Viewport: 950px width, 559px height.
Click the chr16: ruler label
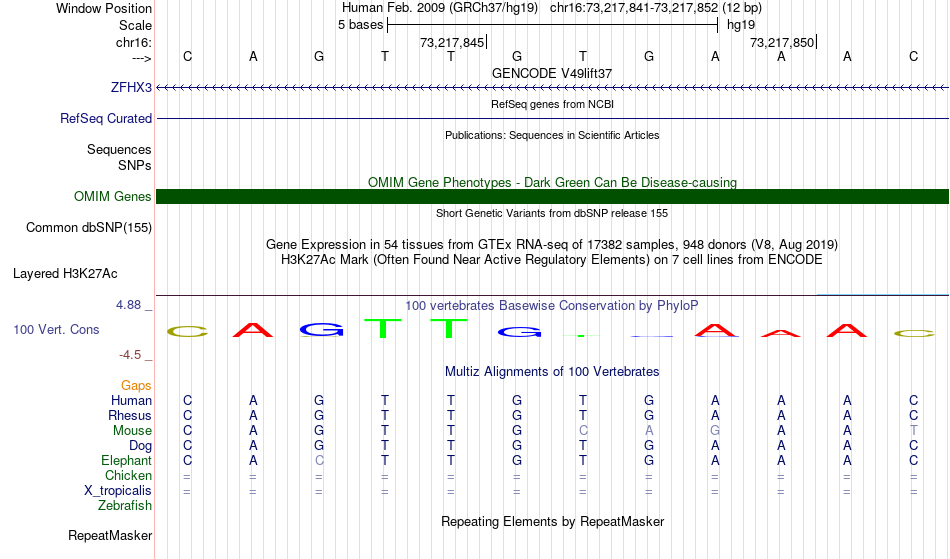(133, 42)
